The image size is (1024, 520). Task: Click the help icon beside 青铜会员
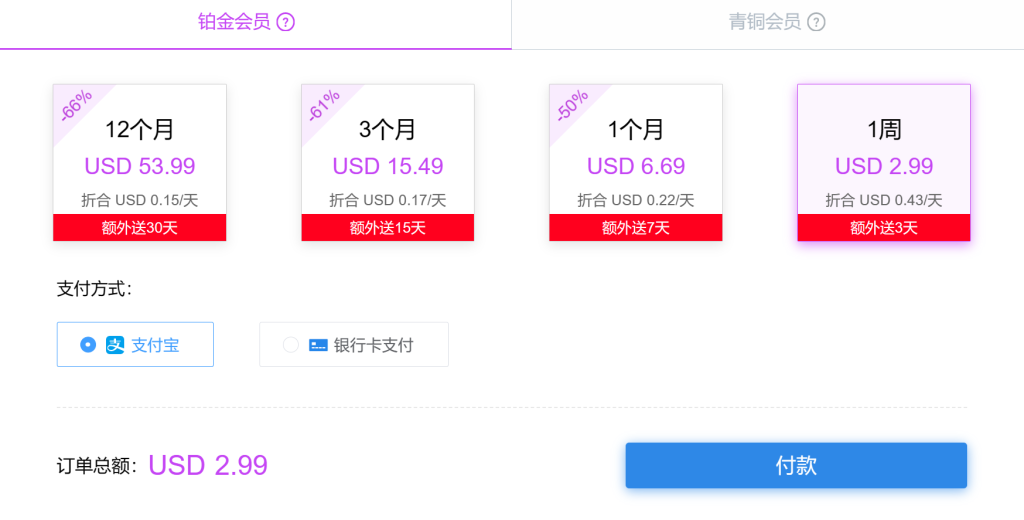coord(816,23)
